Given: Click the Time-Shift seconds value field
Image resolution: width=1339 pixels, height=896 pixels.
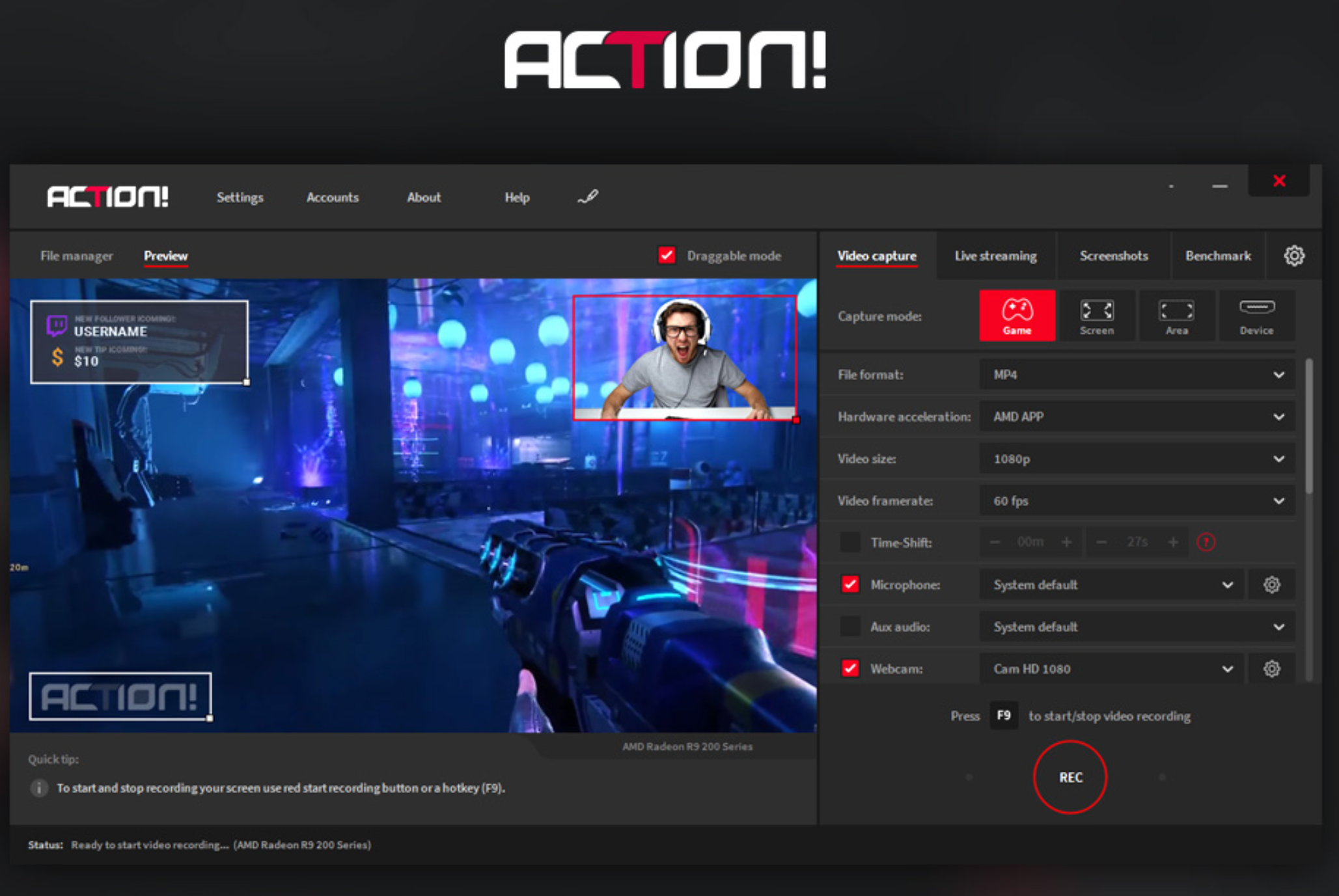Looking at the screenshot, I should coord(1137,542).
